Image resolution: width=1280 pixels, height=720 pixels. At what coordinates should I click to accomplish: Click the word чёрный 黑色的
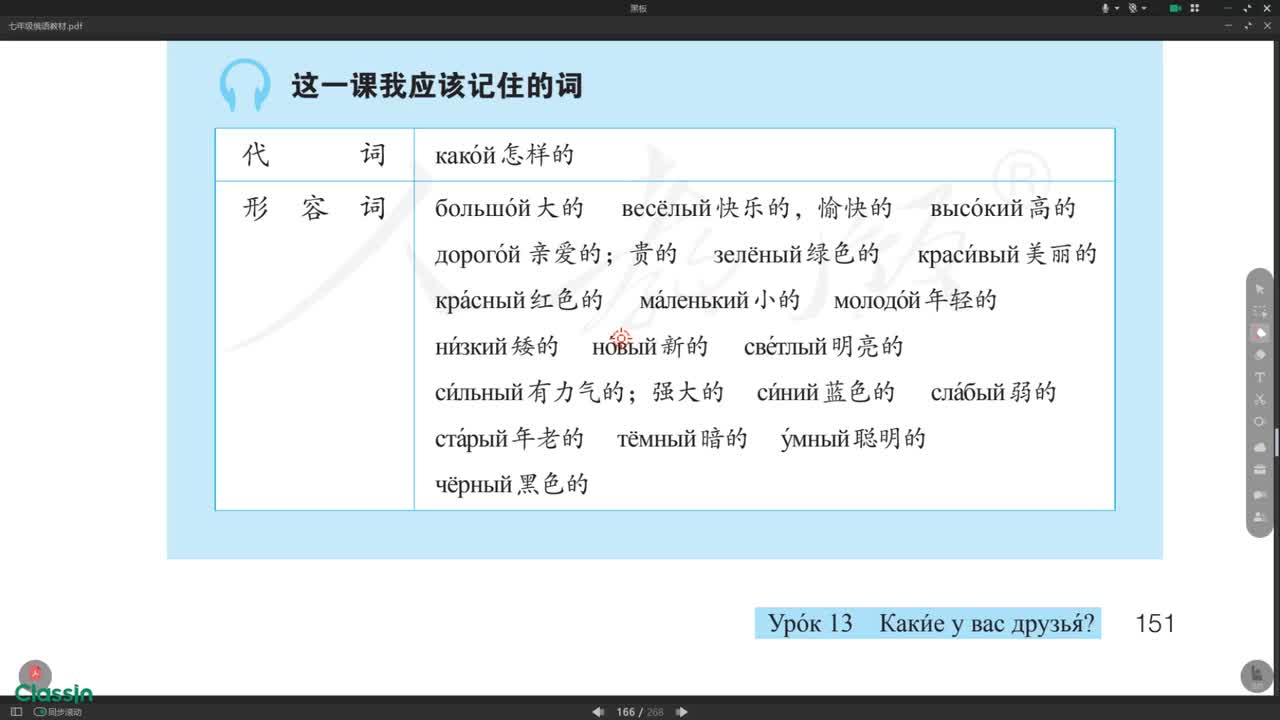coord(512,485)
